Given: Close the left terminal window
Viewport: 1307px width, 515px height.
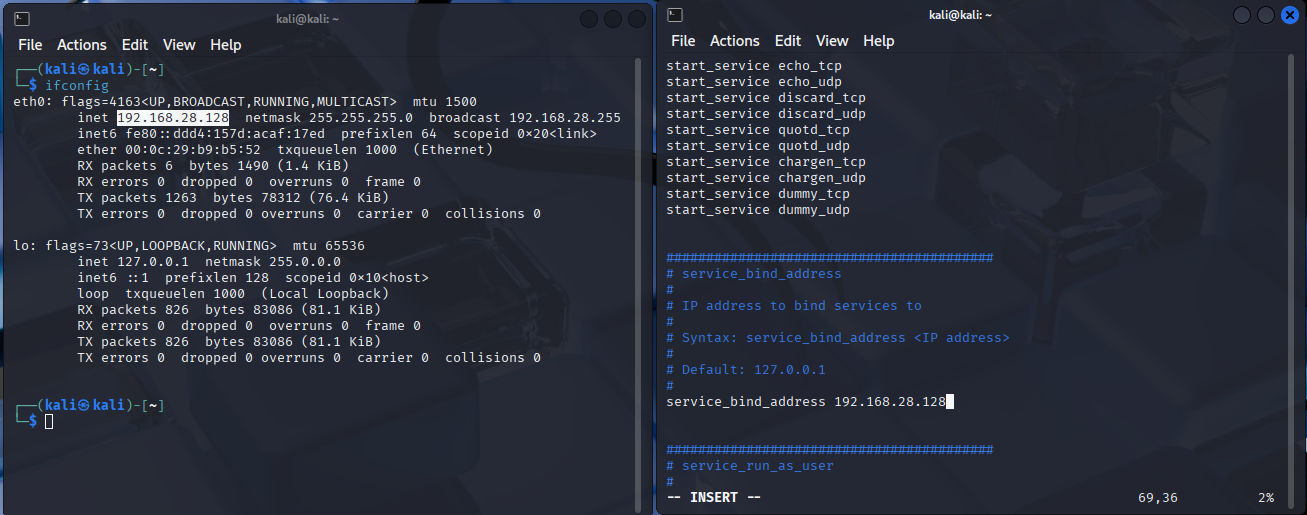Looking at the screenshot, I should 637,19.
